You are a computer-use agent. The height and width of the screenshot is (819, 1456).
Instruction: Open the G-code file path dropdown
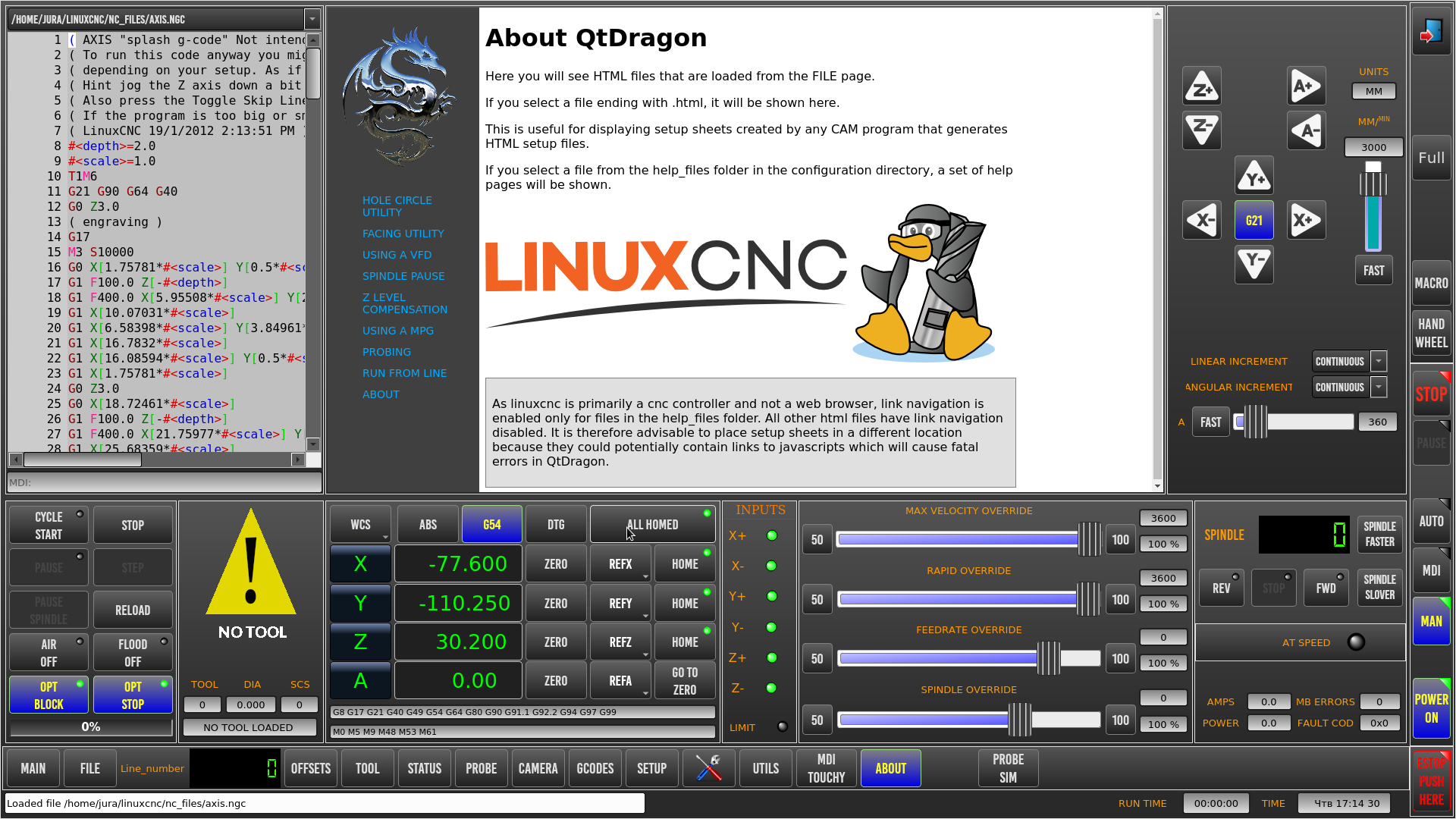[x=312, y=19]
